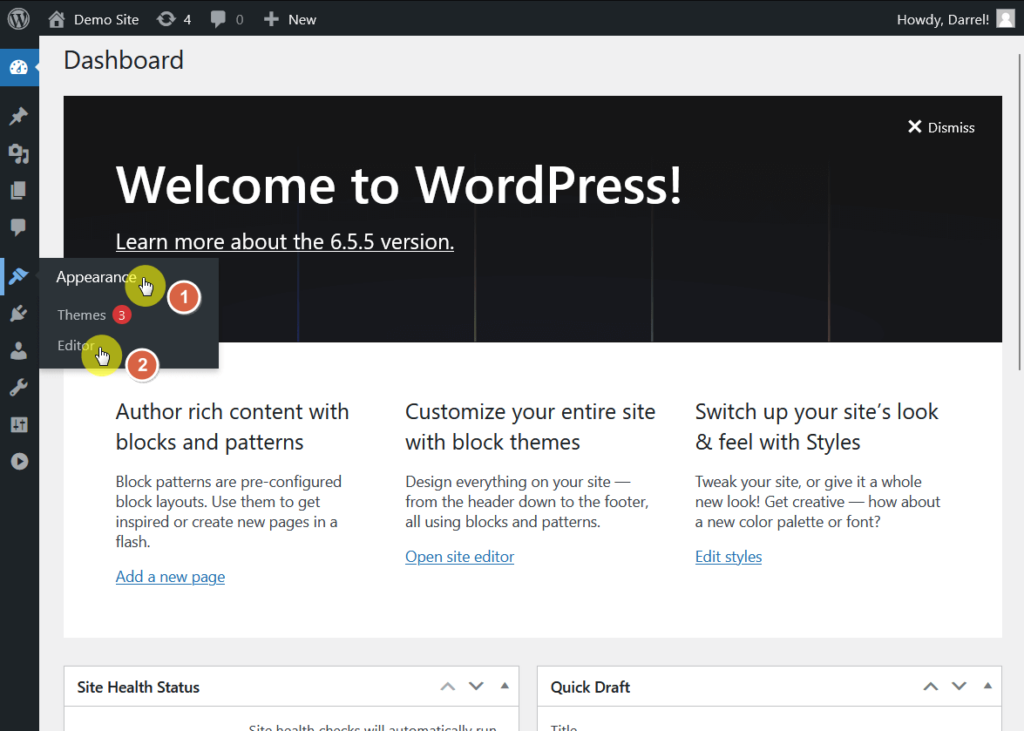Move Site Health Status widget up
Viewport: 1024px width, 731px height.
447,687
